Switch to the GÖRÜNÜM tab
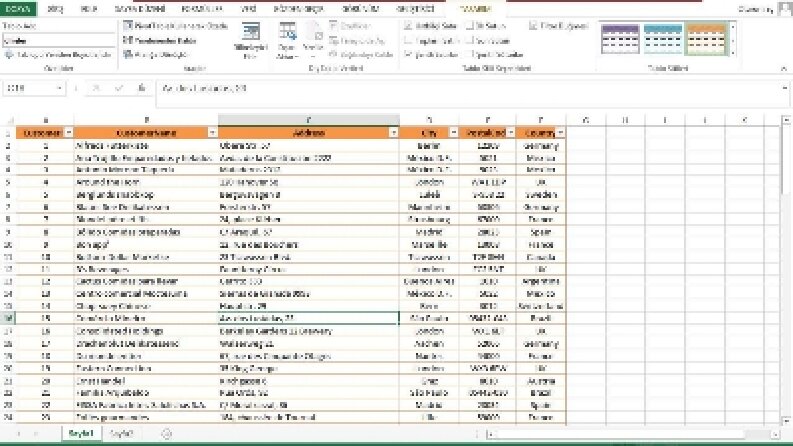Screen dimensions: 793x446 361,9
